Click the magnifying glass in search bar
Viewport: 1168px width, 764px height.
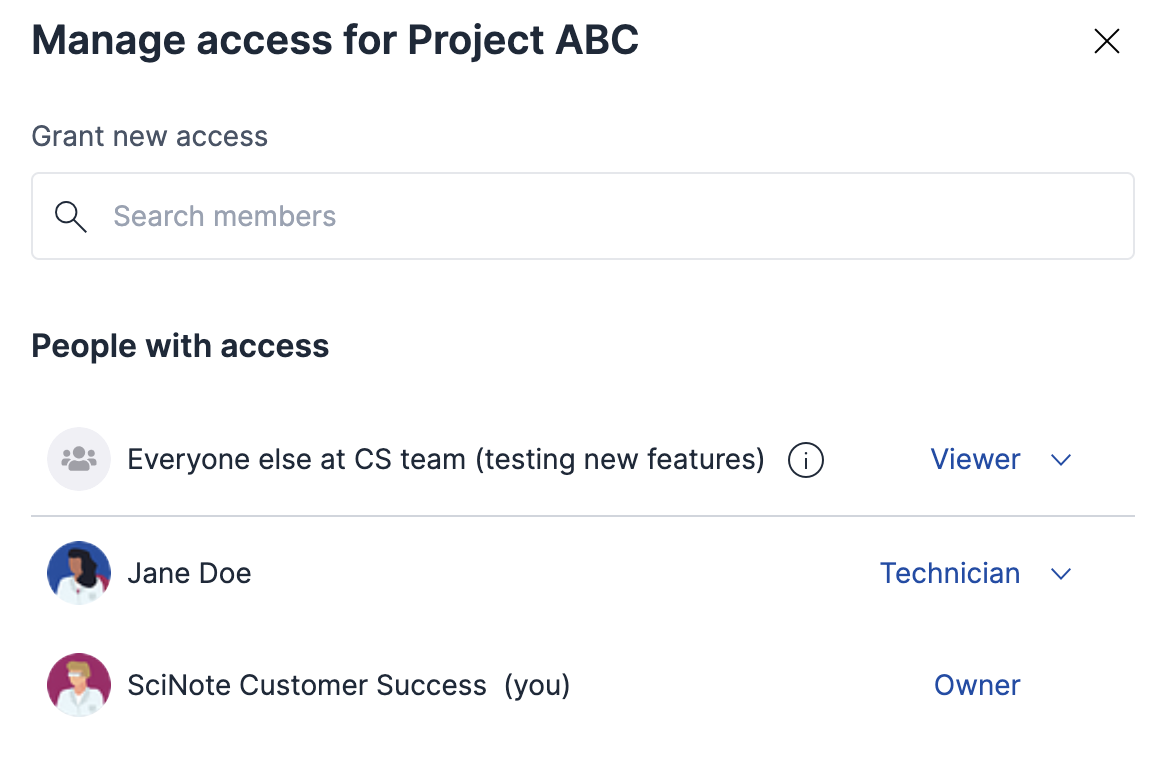pos(70,216)
